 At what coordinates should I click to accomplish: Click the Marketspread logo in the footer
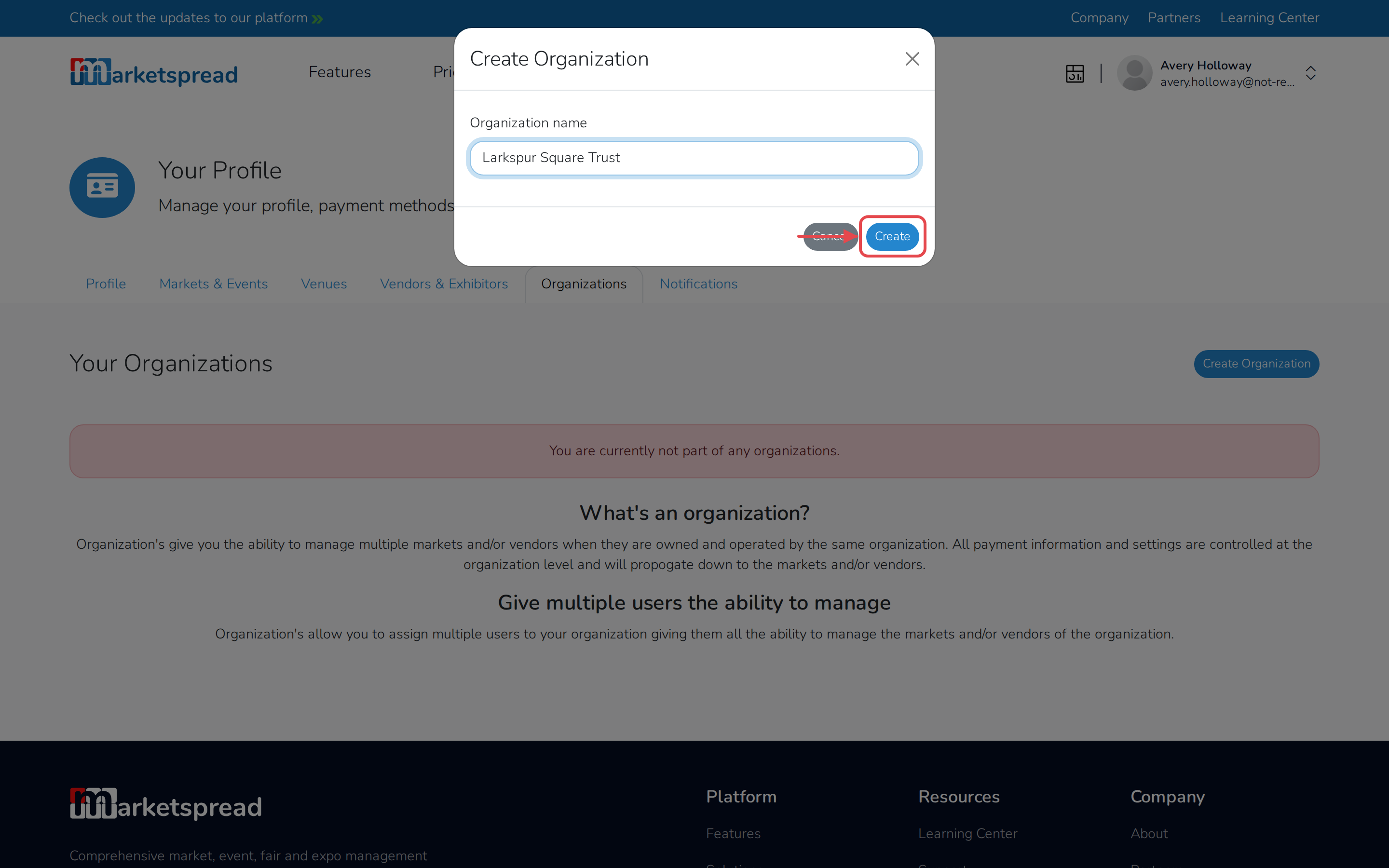pos(165,804)
